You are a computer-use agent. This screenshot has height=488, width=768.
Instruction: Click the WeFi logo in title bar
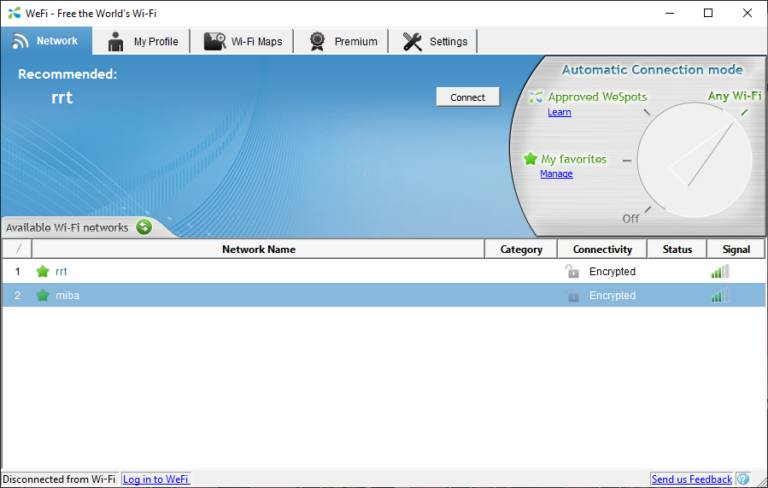point(14,13)
